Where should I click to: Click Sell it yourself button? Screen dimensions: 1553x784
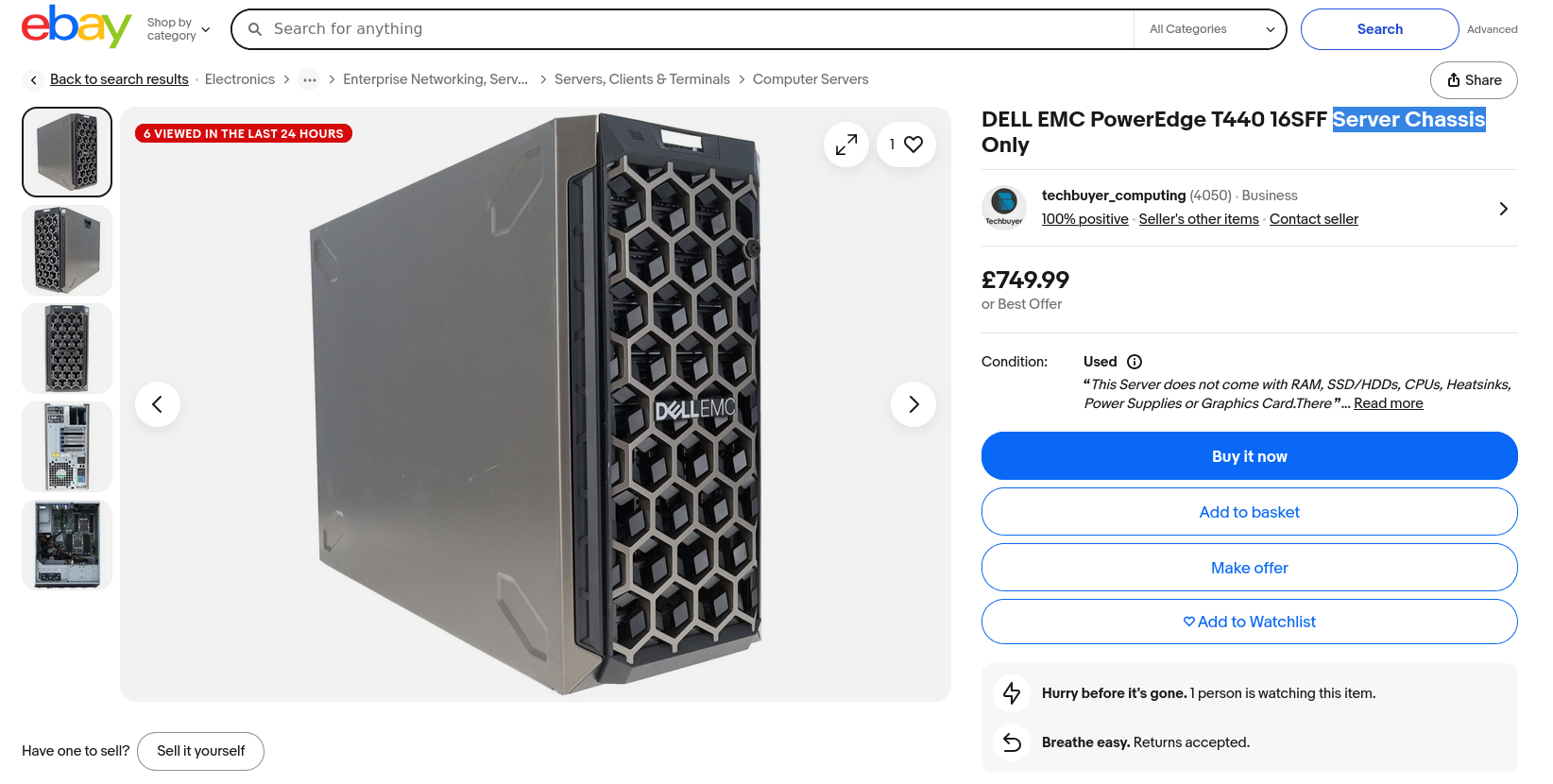200,751
